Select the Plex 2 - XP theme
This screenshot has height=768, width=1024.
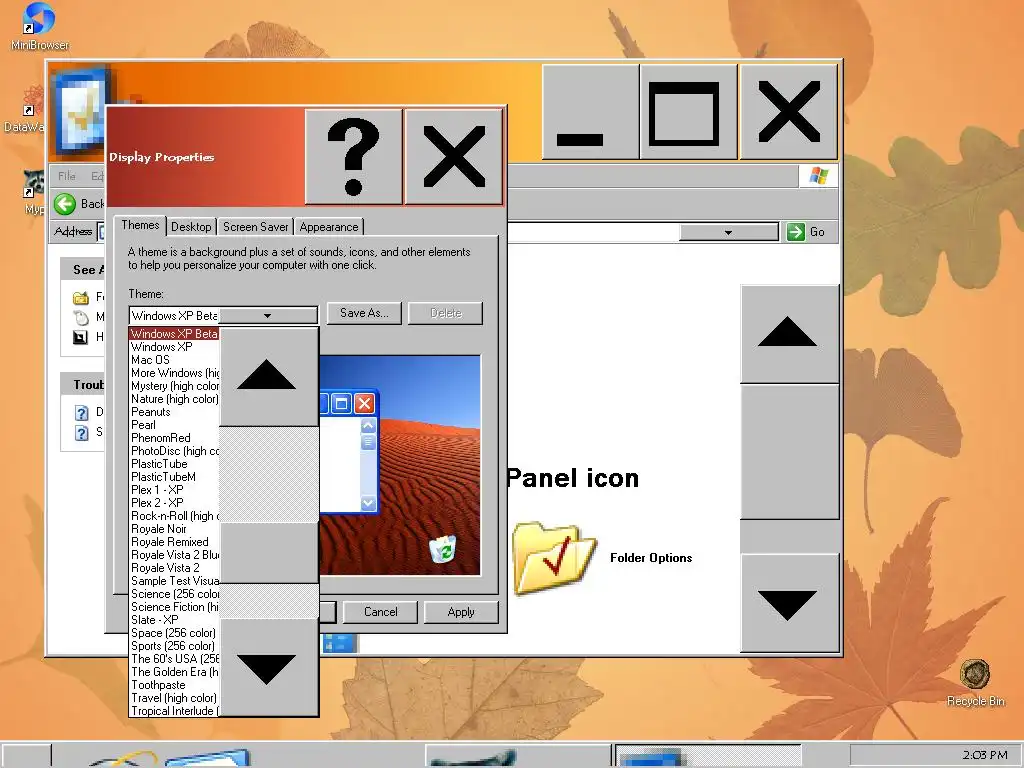point(174,503)
